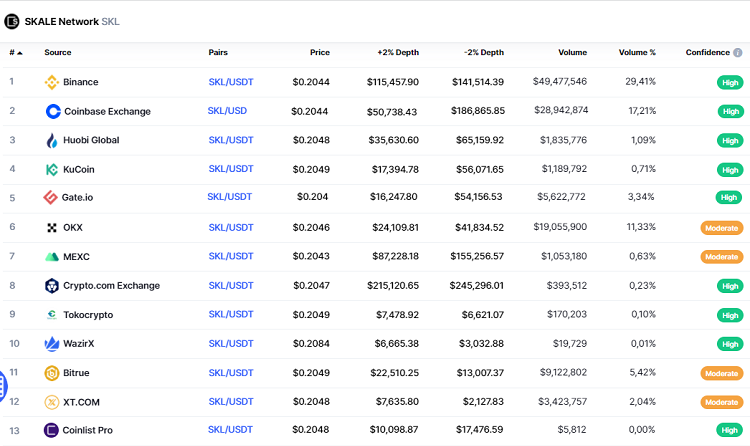Click the SKALE Network logo at top
The image size is (750, 446).
[12, 21]
